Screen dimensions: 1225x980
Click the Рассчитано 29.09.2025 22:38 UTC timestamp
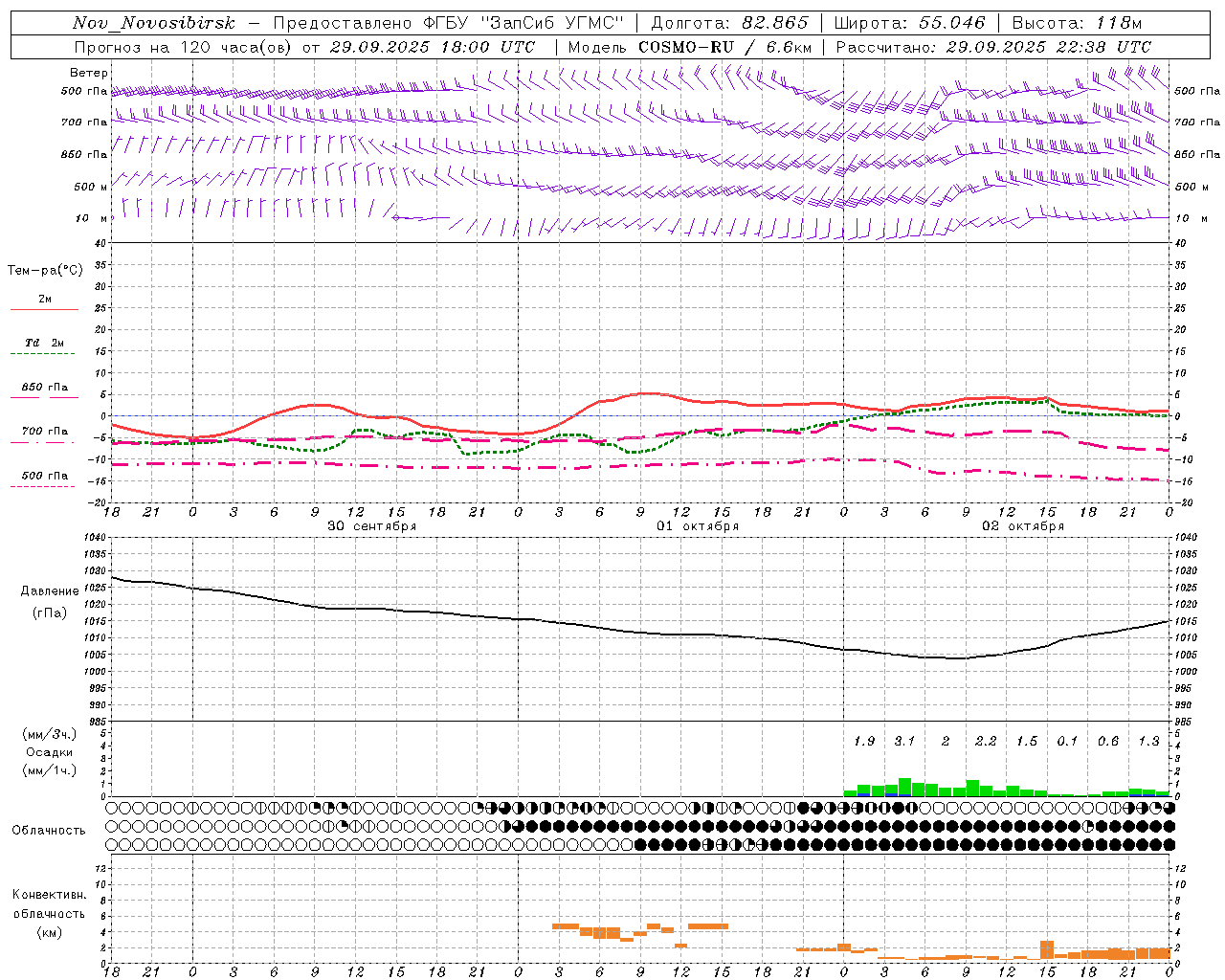[992, 47]
